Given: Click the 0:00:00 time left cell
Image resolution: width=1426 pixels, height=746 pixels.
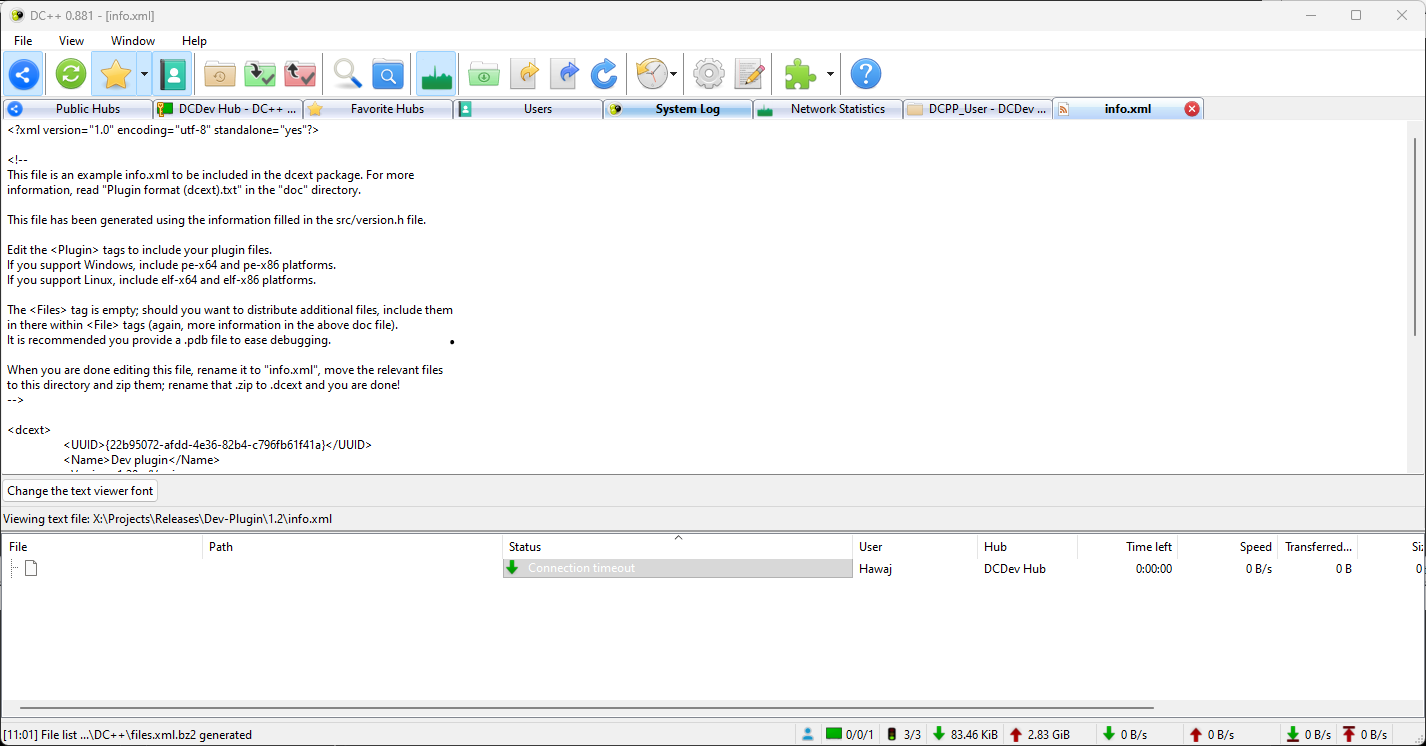Looking at the screenshot, I should (1154, 569).
